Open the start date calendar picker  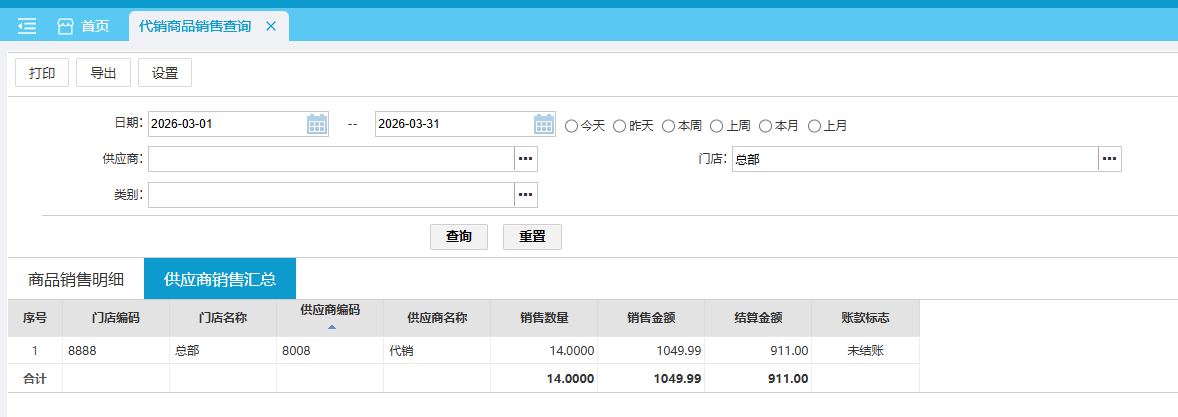(316, 125)
